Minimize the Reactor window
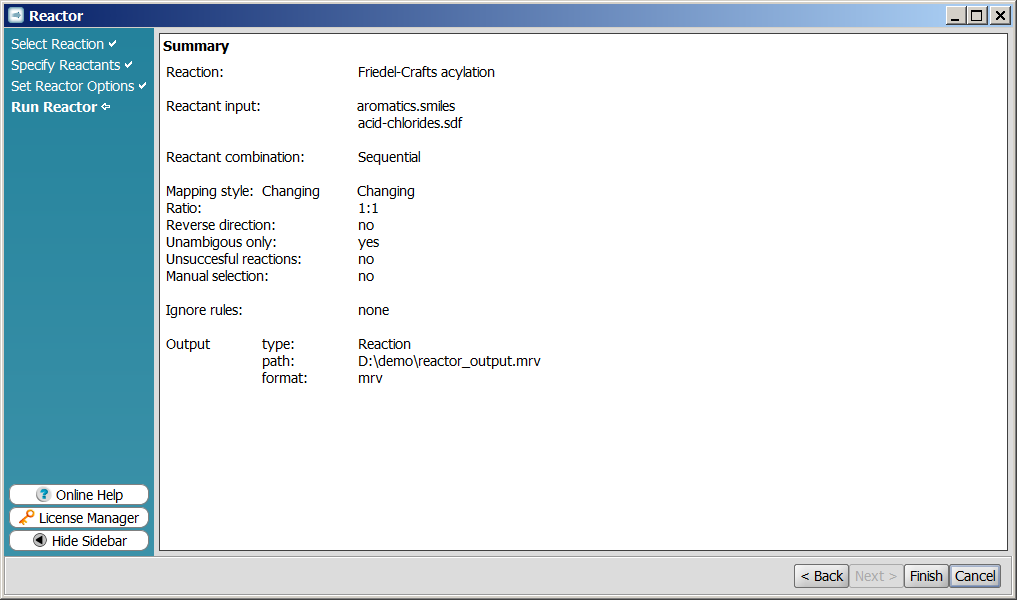The height and width of the screenshot is (600, 1017). (956, 15)
